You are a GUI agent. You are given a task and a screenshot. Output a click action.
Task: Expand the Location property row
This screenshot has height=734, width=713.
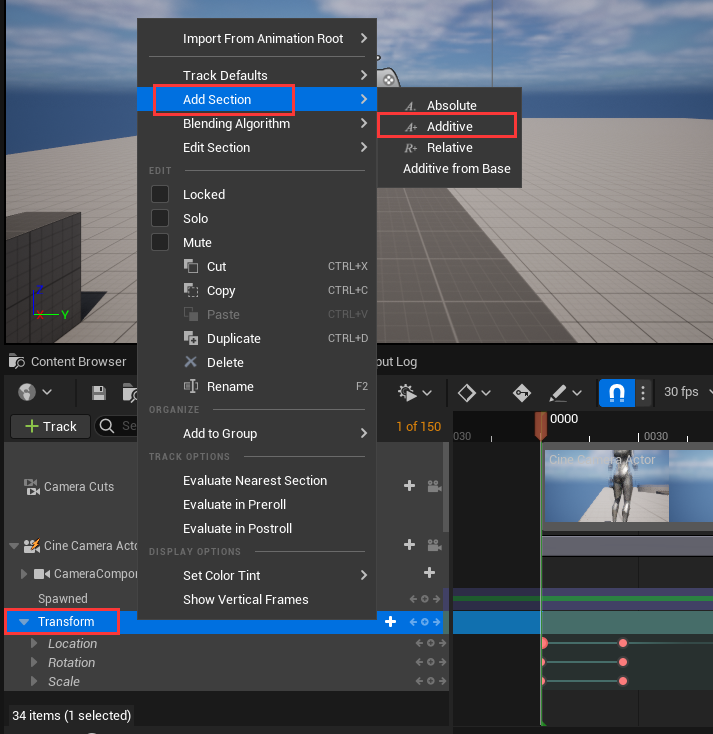pos(34,644)
